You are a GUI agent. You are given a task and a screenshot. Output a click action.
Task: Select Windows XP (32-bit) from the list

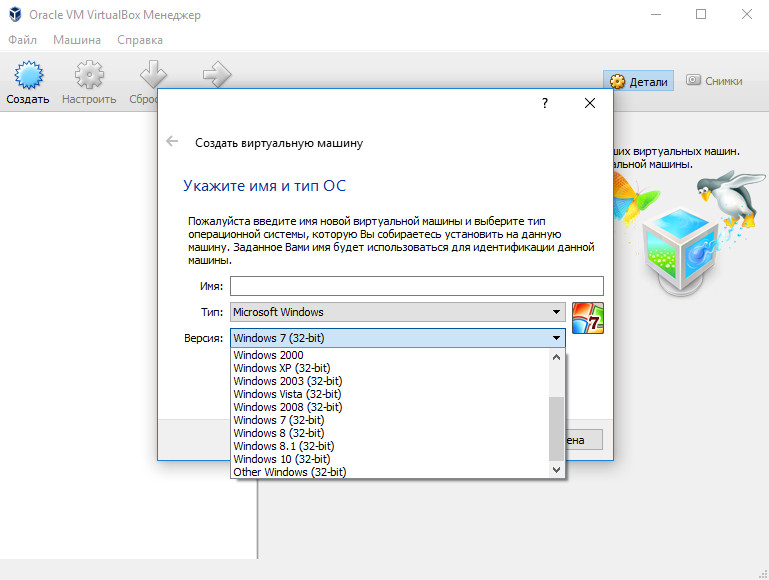[x=390, y=368]
